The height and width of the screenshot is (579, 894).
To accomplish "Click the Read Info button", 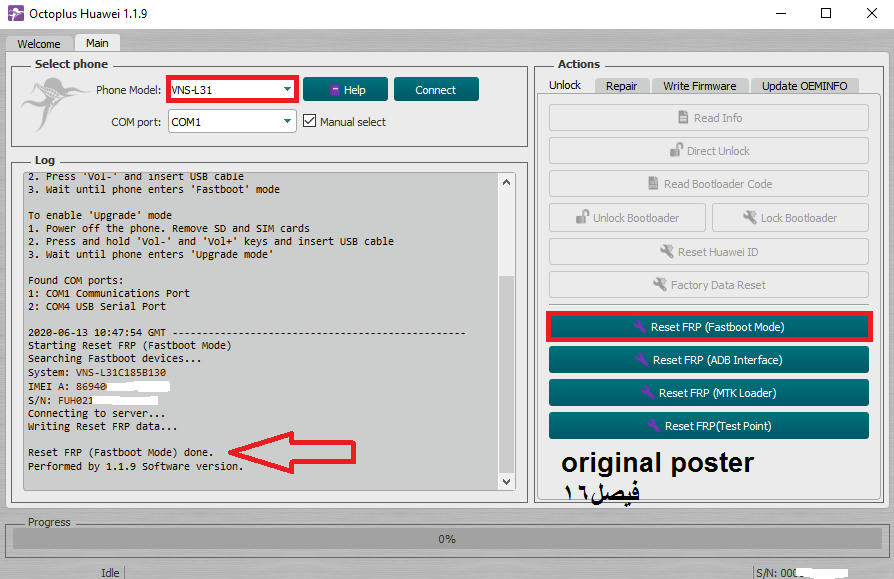I will pyautogui.click(x=709, y=117).
